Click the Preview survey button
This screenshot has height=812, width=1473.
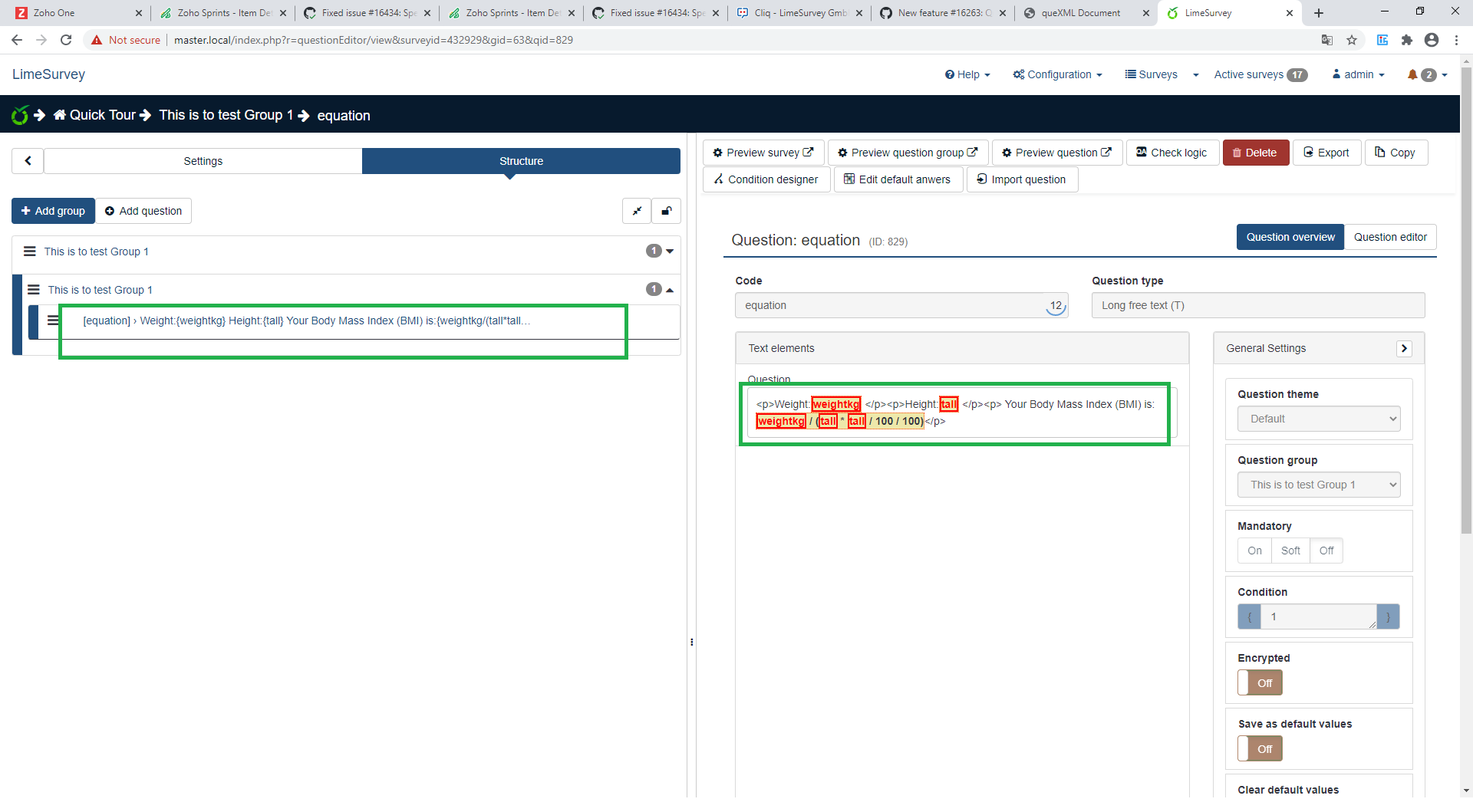pyautogui.click(x=763, y=153)
